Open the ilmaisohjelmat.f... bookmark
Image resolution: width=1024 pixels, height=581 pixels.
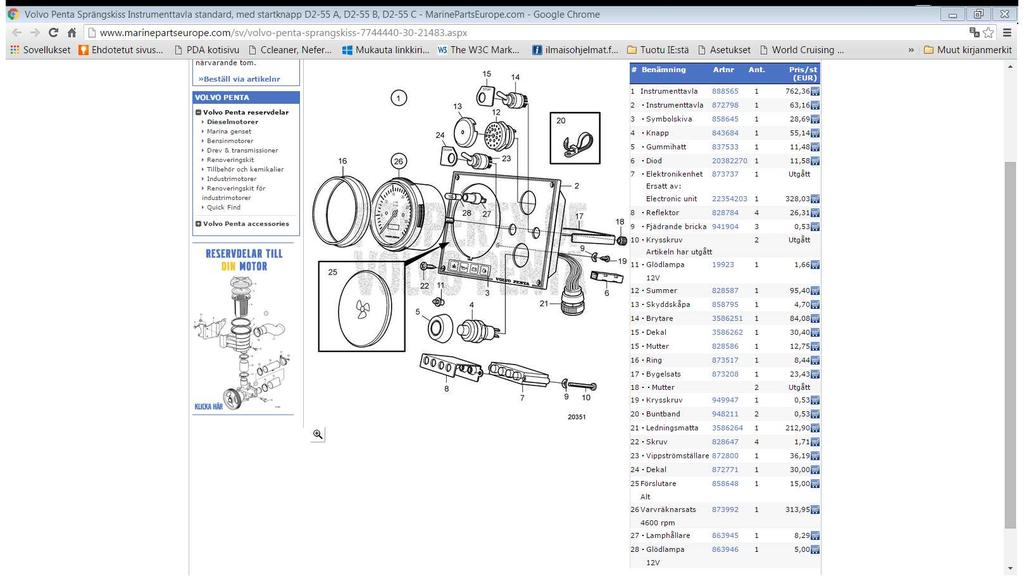[575, 50]
